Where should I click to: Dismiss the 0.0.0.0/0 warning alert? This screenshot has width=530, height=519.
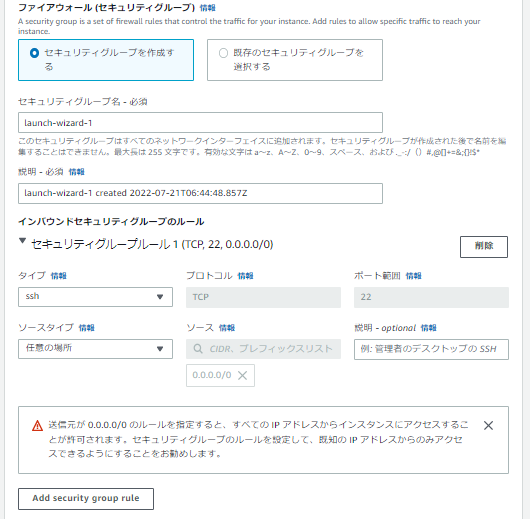488,425
